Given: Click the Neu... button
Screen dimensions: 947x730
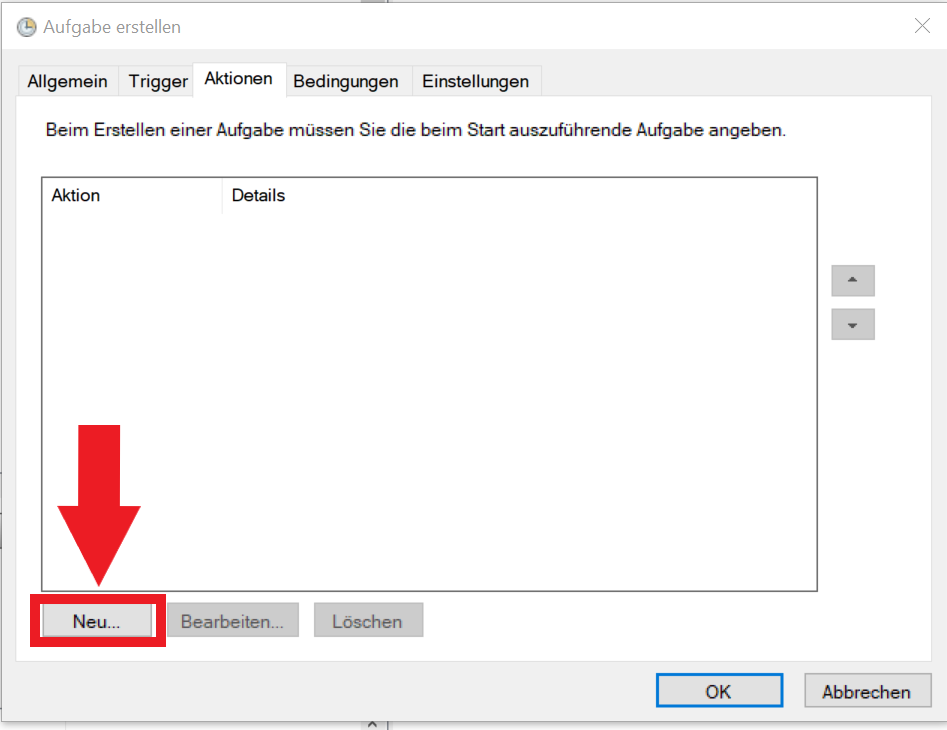Looking at the screenshot, I should [97, 621].
